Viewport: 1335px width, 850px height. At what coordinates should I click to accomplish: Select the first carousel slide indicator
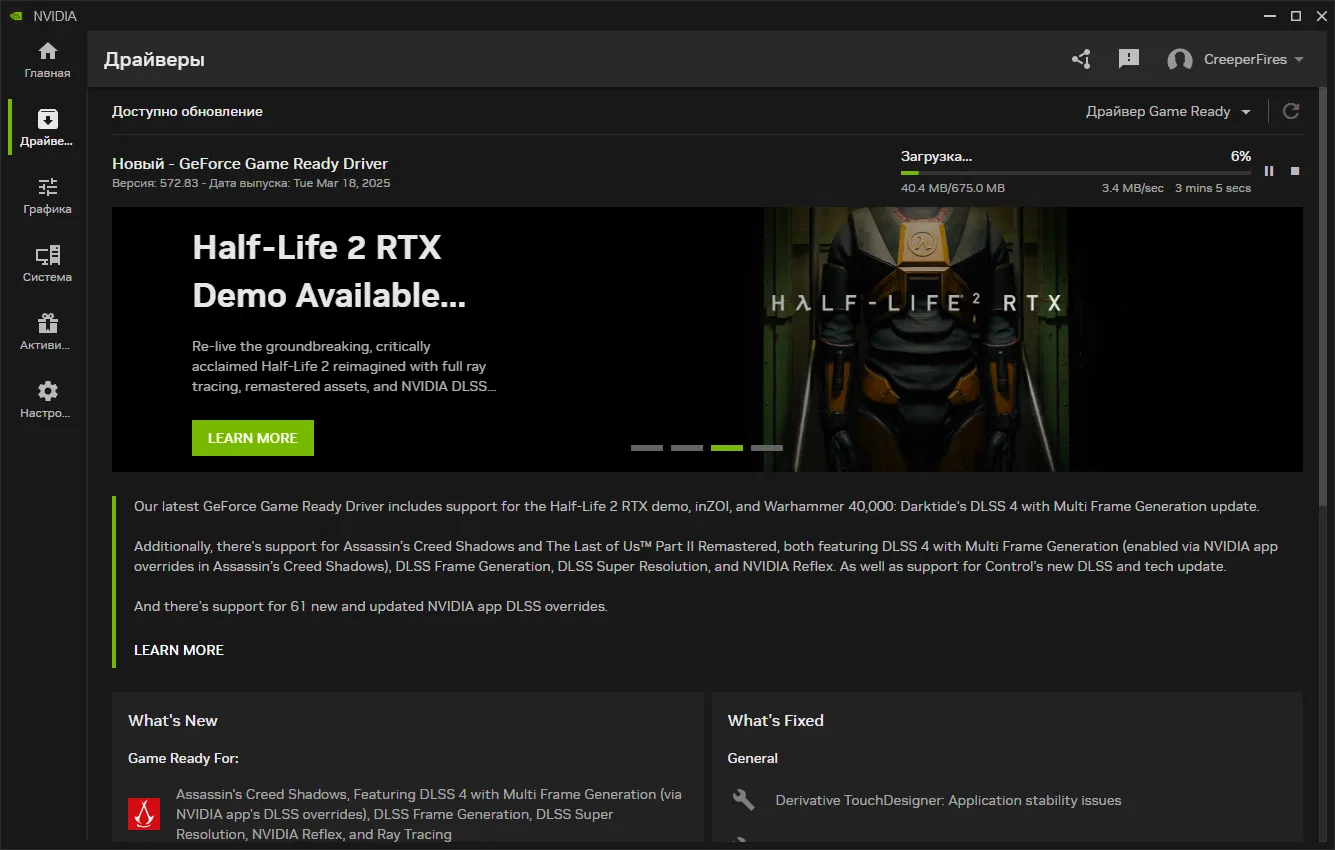tap(647, 448)
